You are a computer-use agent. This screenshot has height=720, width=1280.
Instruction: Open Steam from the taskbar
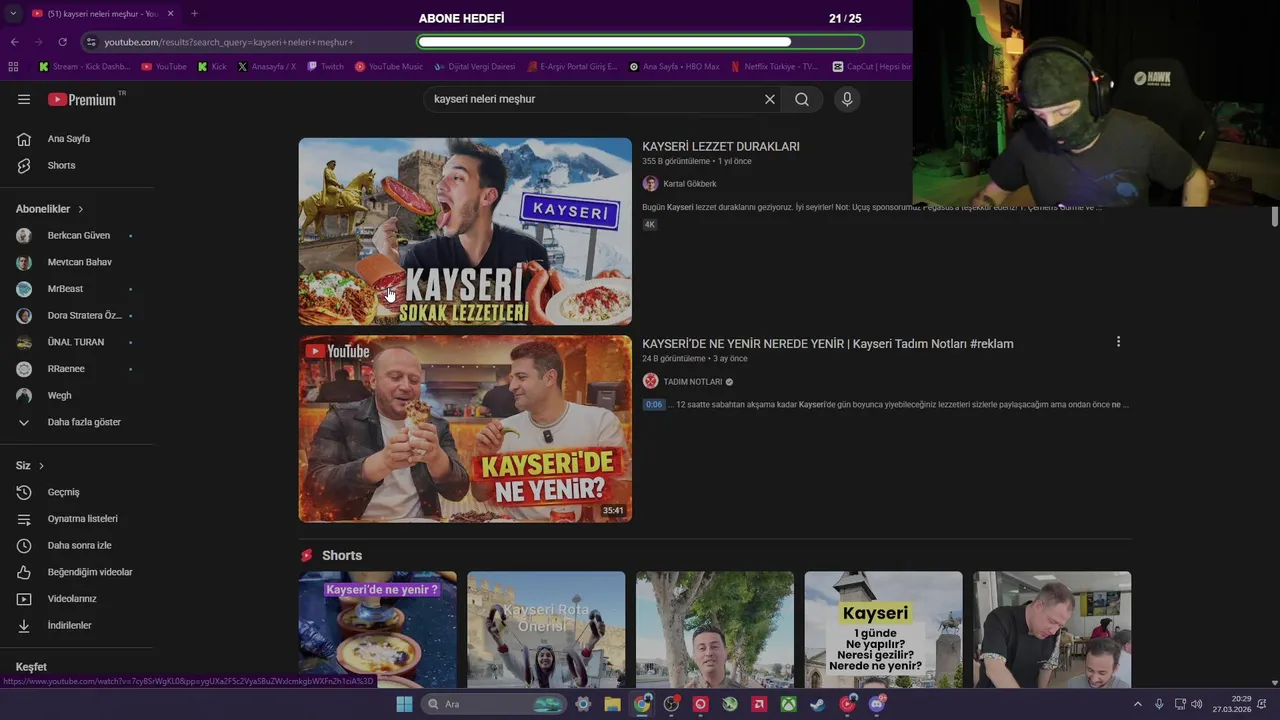click(818, 704)
